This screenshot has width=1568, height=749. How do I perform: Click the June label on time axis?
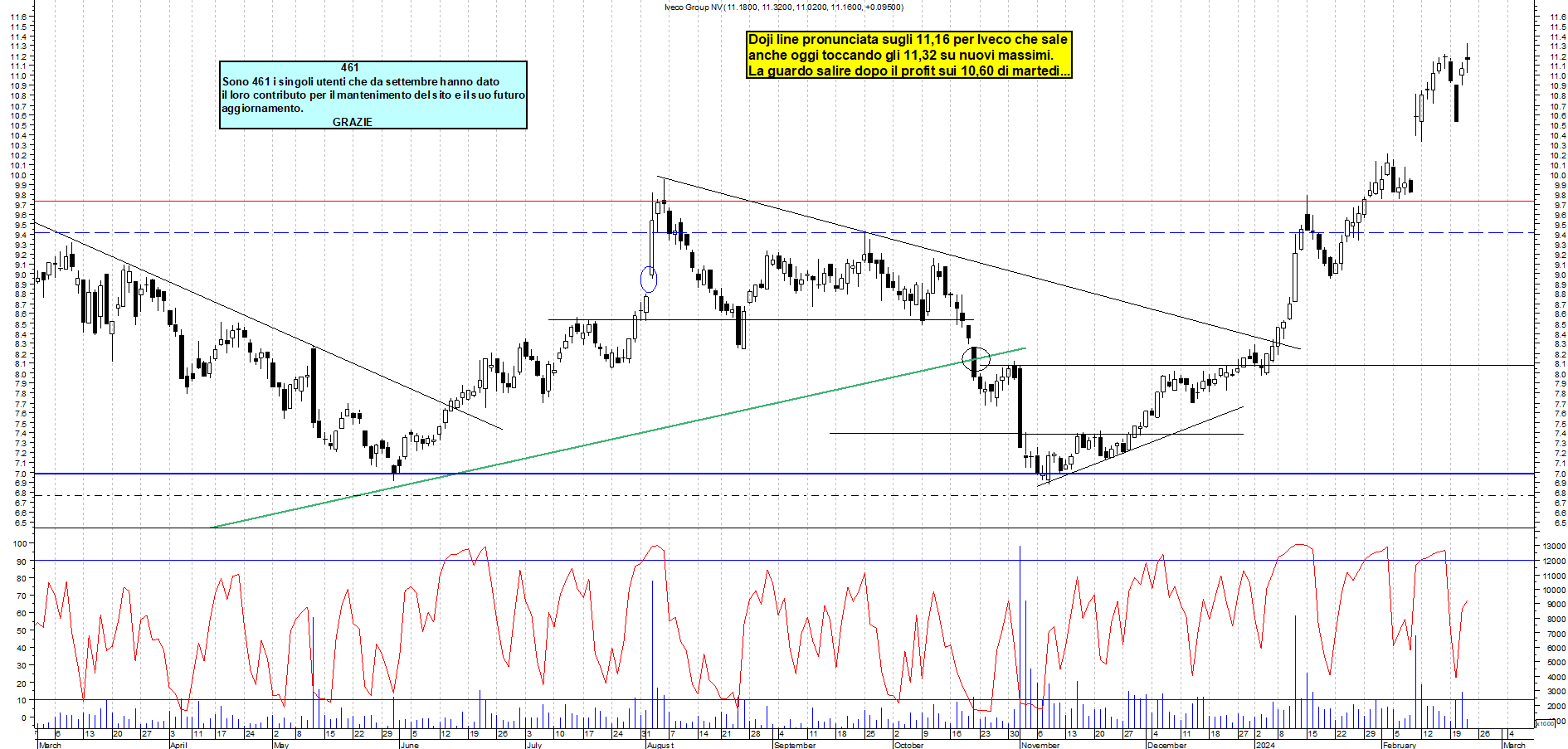[x=409, y=745]
